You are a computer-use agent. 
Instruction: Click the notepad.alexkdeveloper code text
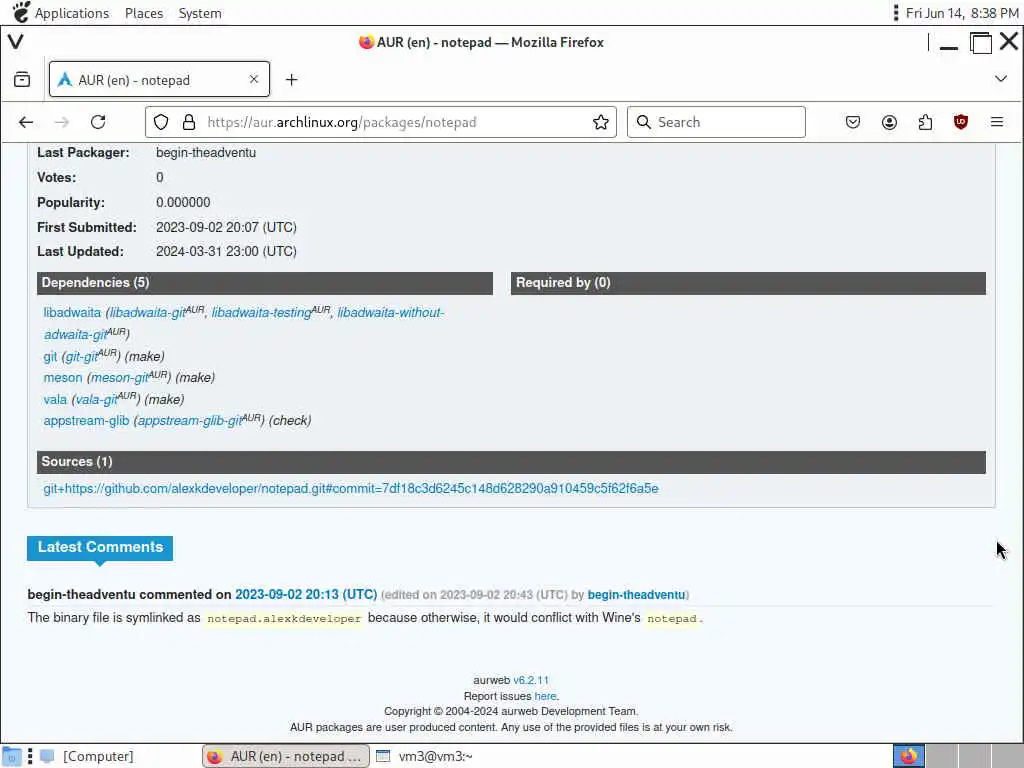pos(284,618)
